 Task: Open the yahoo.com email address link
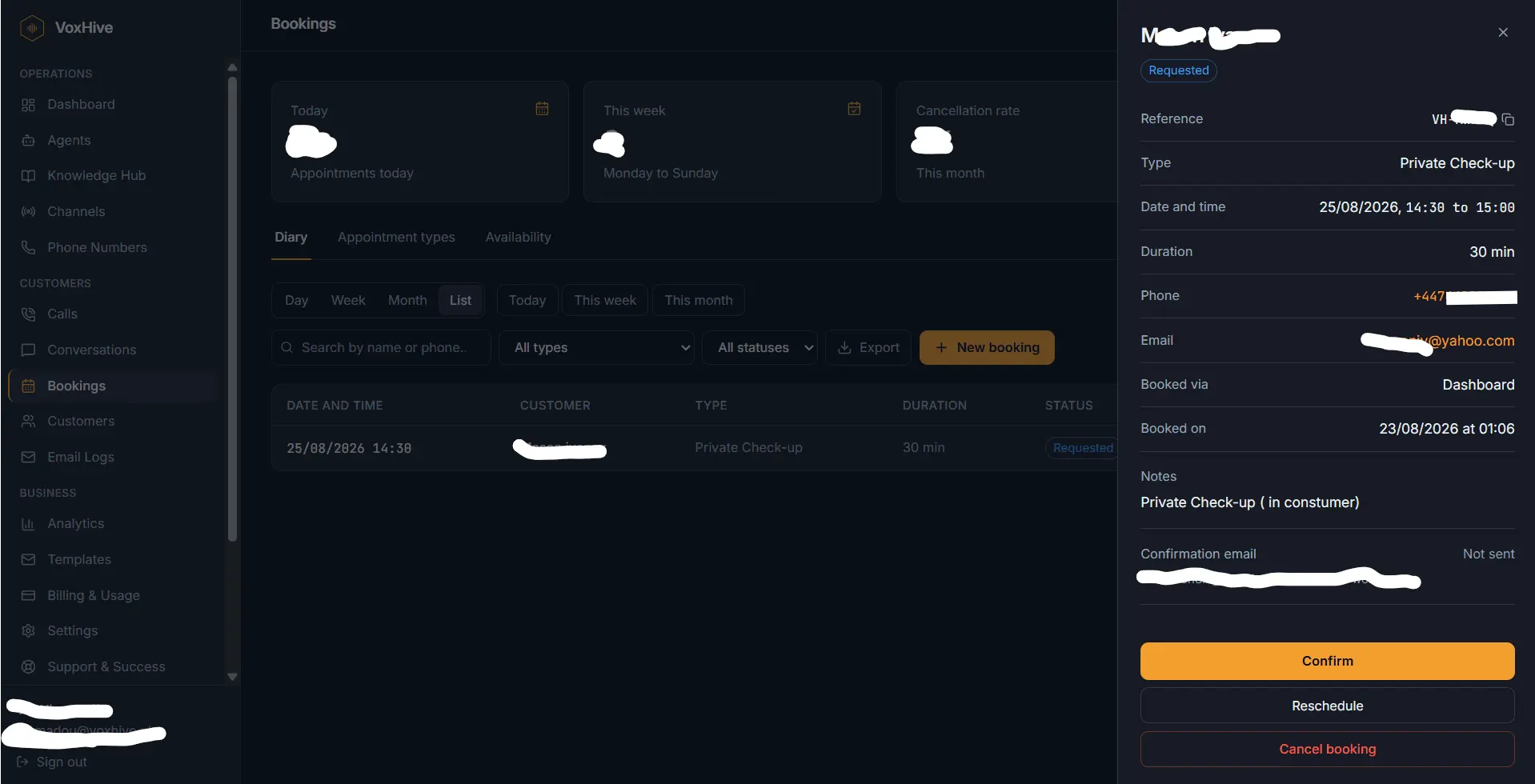(1437, 341)
